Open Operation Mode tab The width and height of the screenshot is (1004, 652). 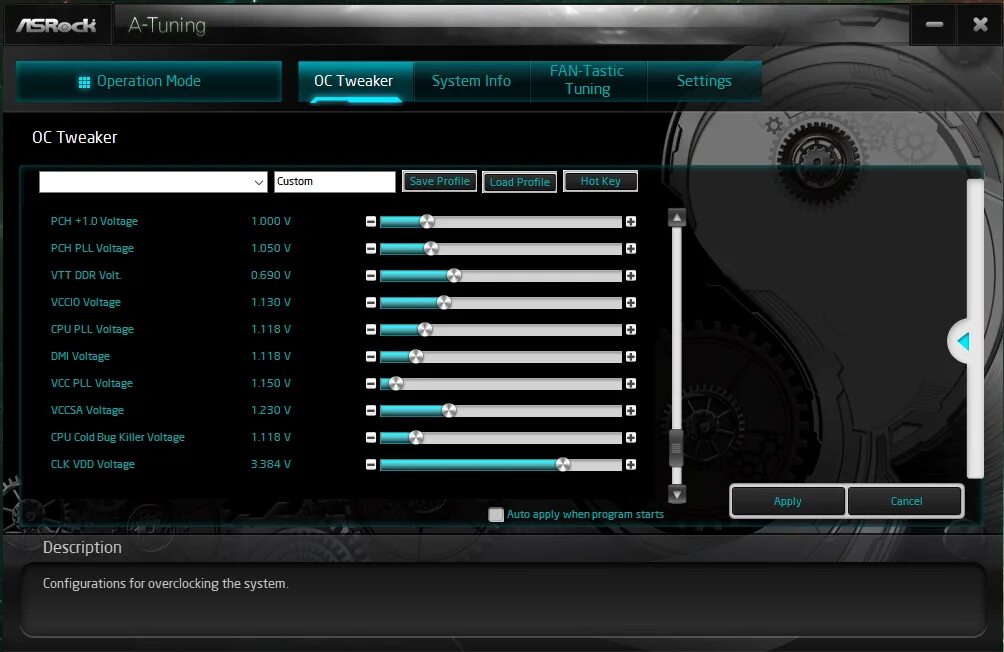(149, 81)
